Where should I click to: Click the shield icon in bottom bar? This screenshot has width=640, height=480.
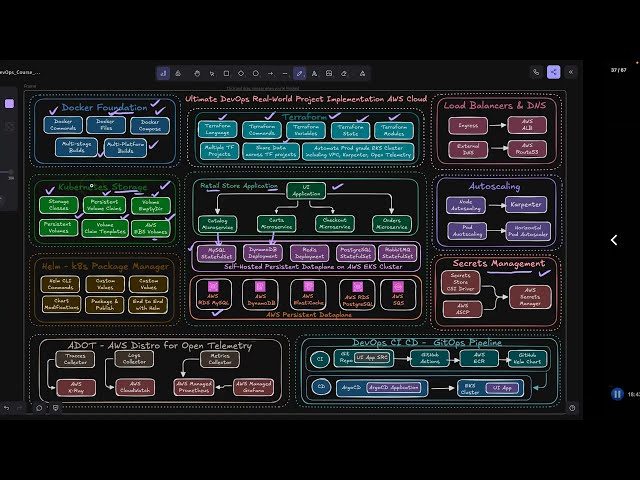coord(56,408)
